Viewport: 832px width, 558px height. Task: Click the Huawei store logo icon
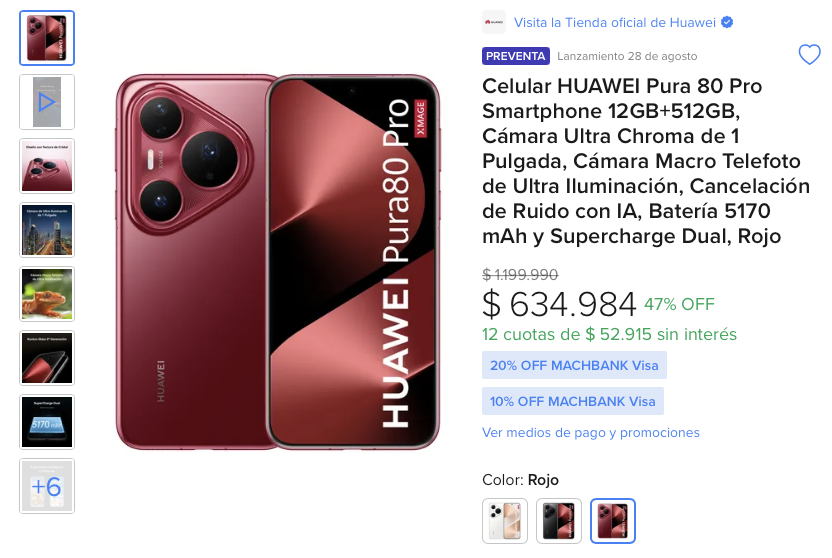pos(494,22)
